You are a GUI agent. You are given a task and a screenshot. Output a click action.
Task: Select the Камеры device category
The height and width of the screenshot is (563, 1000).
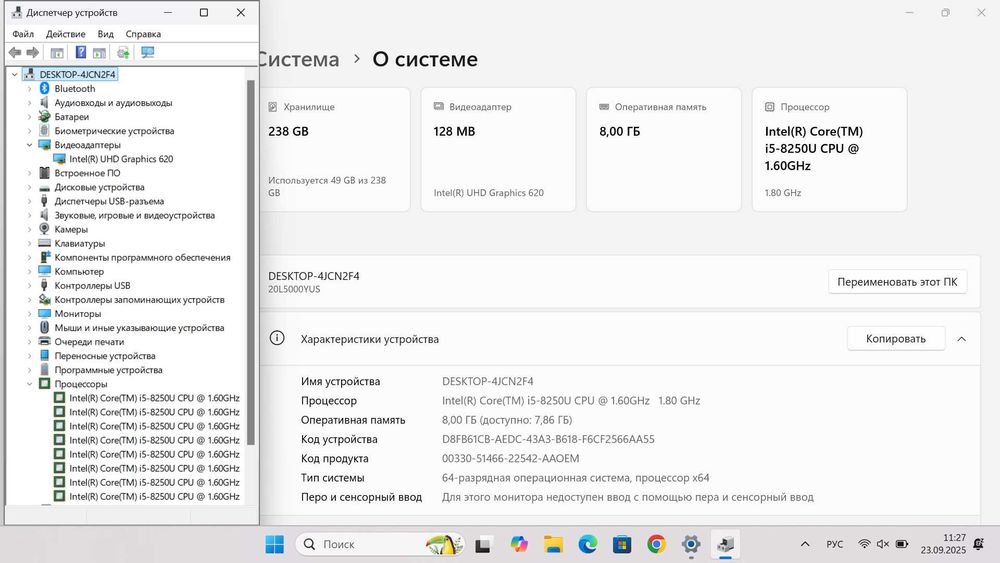(x=71, y=229)
